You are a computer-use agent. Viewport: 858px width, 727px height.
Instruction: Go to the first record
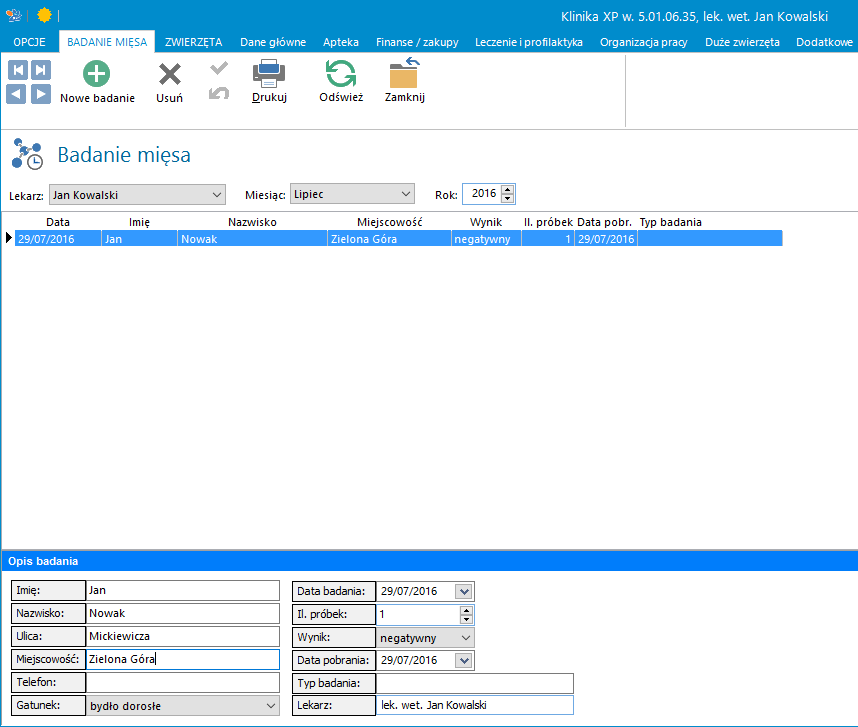coord(18,70)
